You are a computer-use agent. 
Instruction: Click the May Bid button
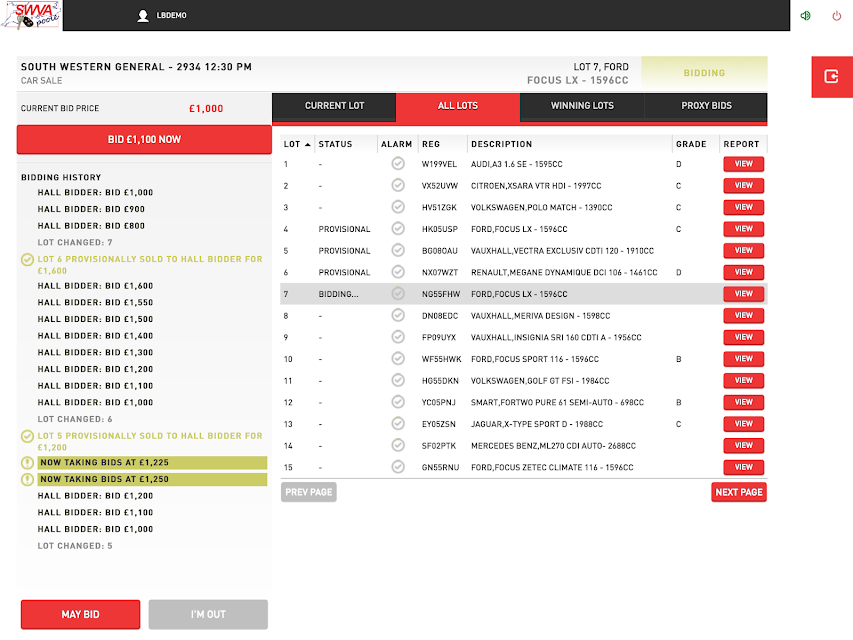click(x=81, y=614)
